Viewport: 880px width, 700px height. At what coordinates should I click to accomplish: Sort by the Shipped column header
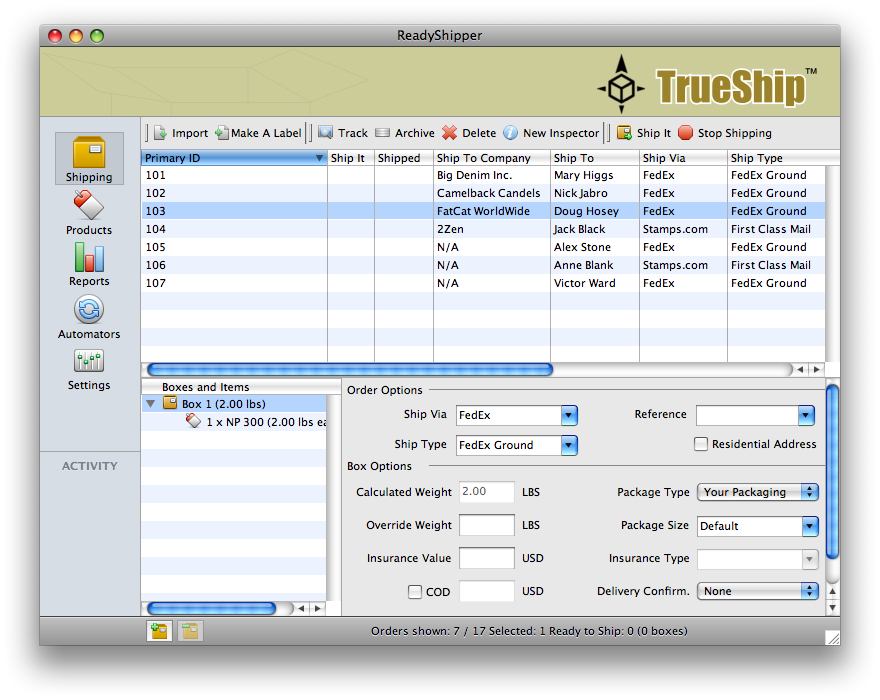(x=404, y=158)
